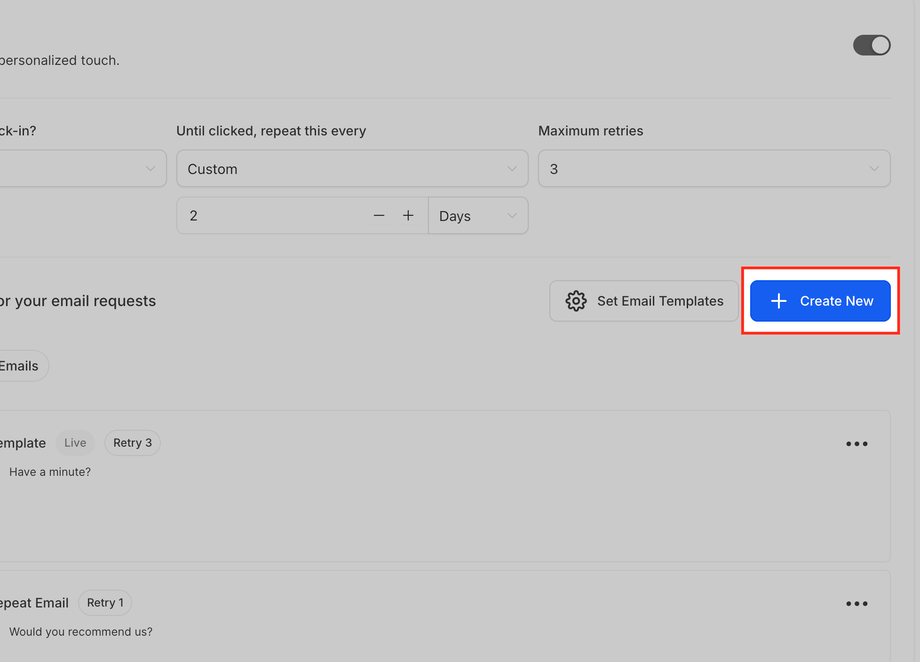Click the Live badge on the template card
Screen dimensions: 920x662
click(x=75, y=443)
